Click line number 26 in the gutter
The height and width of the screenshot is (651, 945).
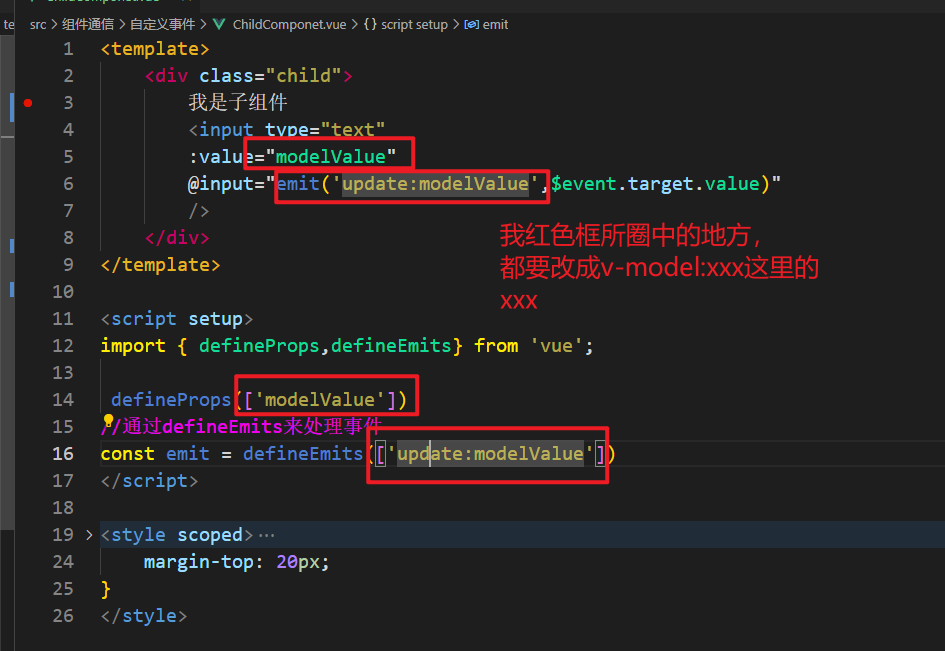tap(63, 615)
